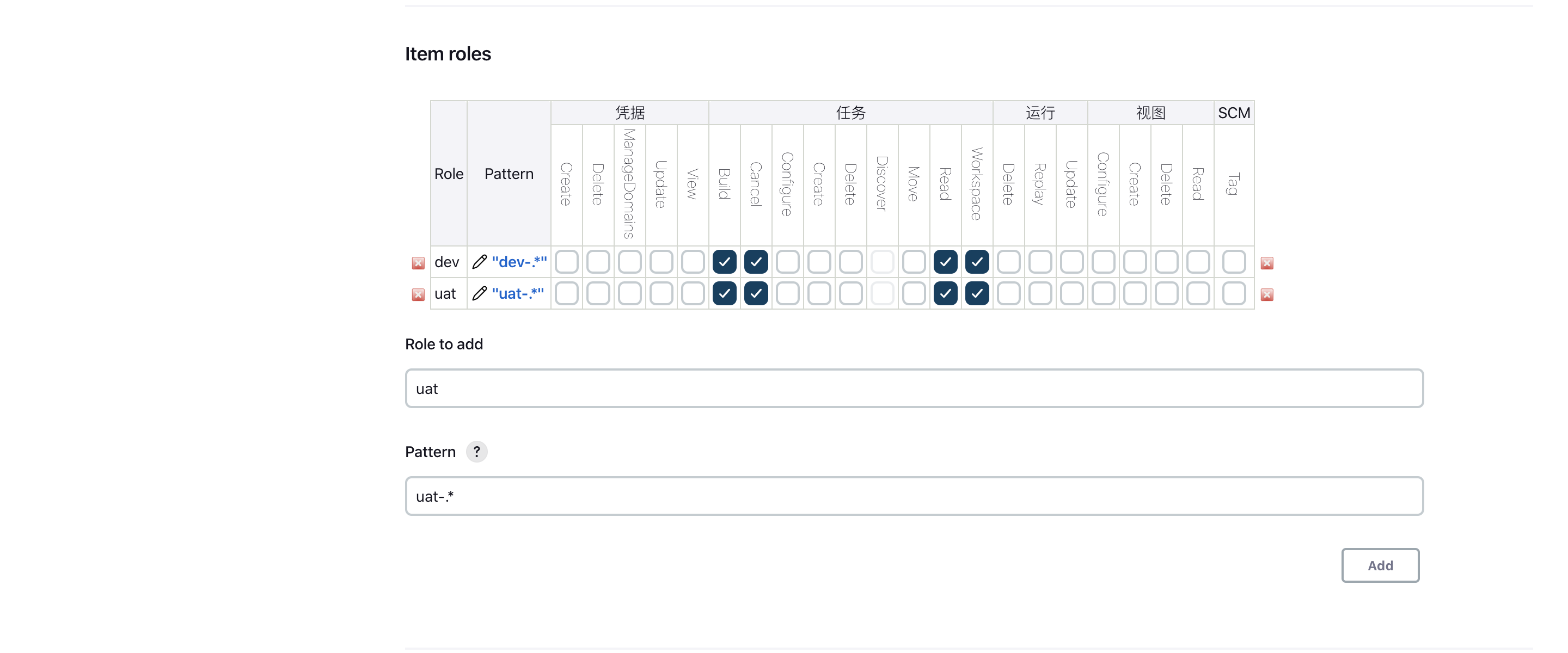Click the pencil edit icon for the dev pattern
The height and width of the screenshot is (653, 1568).
click(x=479, y=262)
